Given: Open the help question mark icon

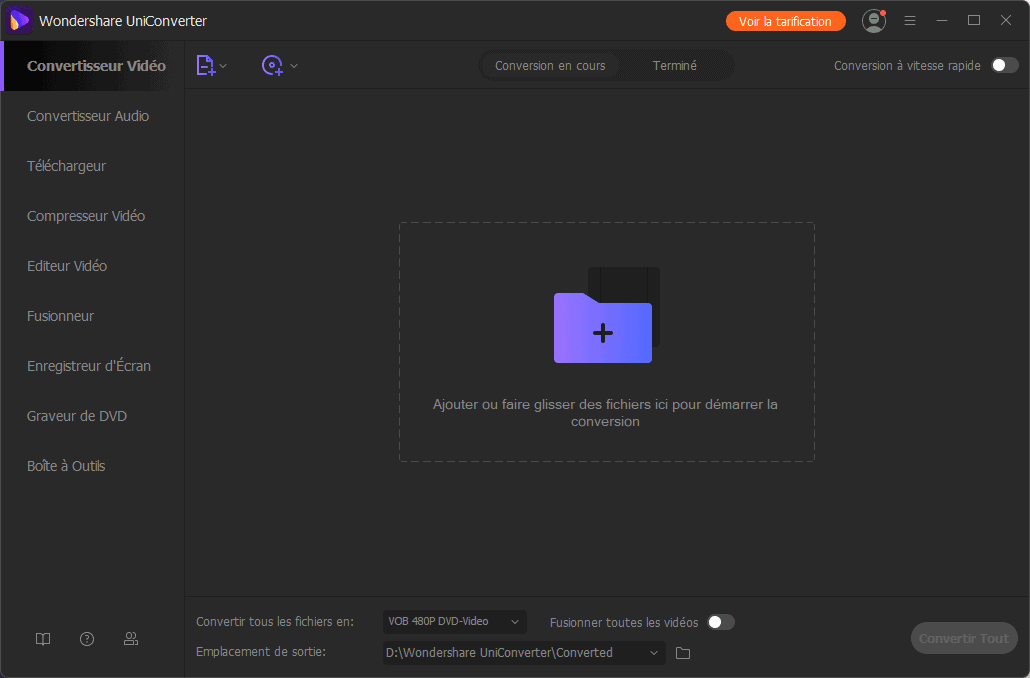Looking at the screenshot, I should point(87,639).
